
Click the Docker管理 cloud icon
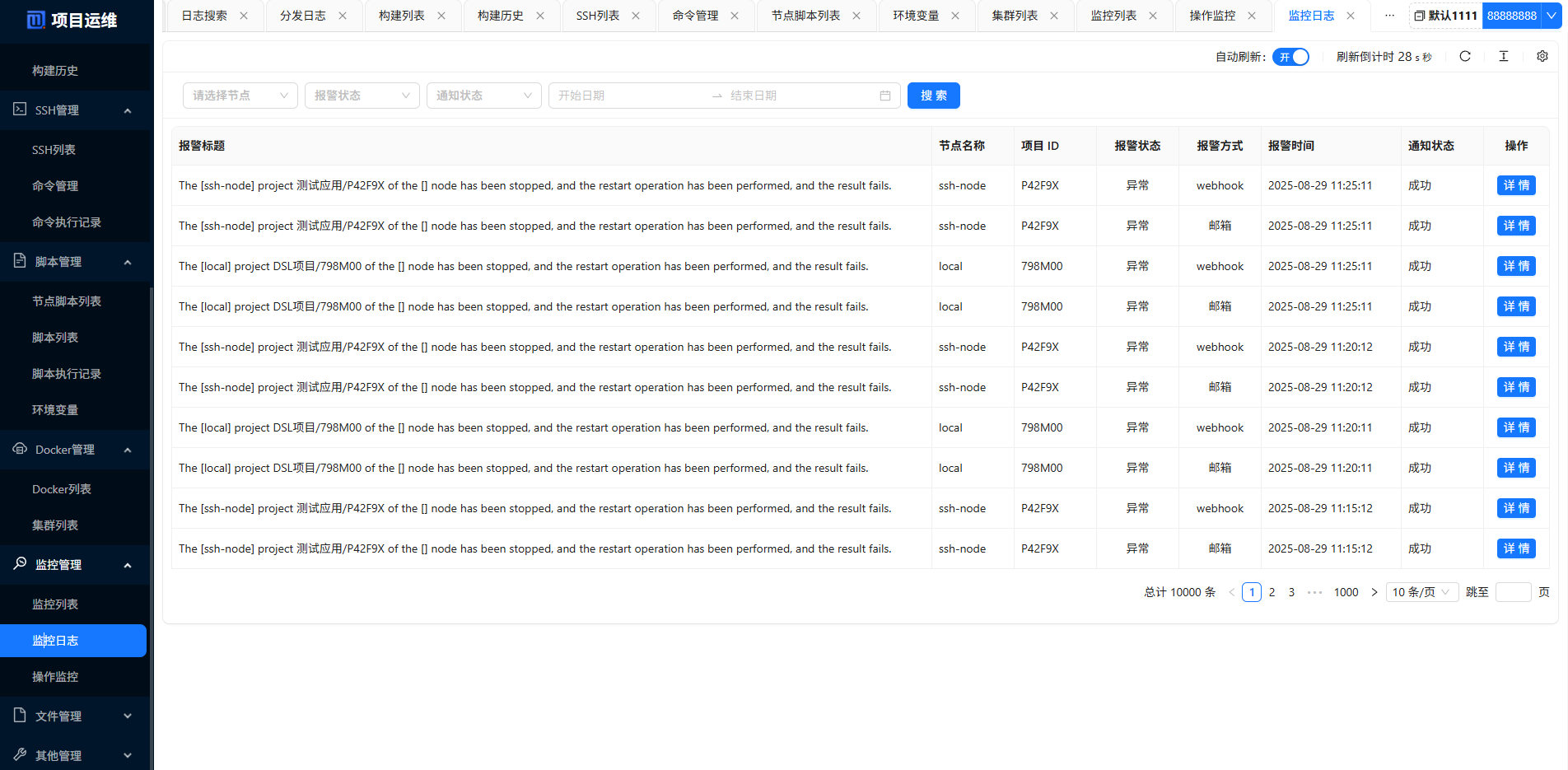(20, 448)
